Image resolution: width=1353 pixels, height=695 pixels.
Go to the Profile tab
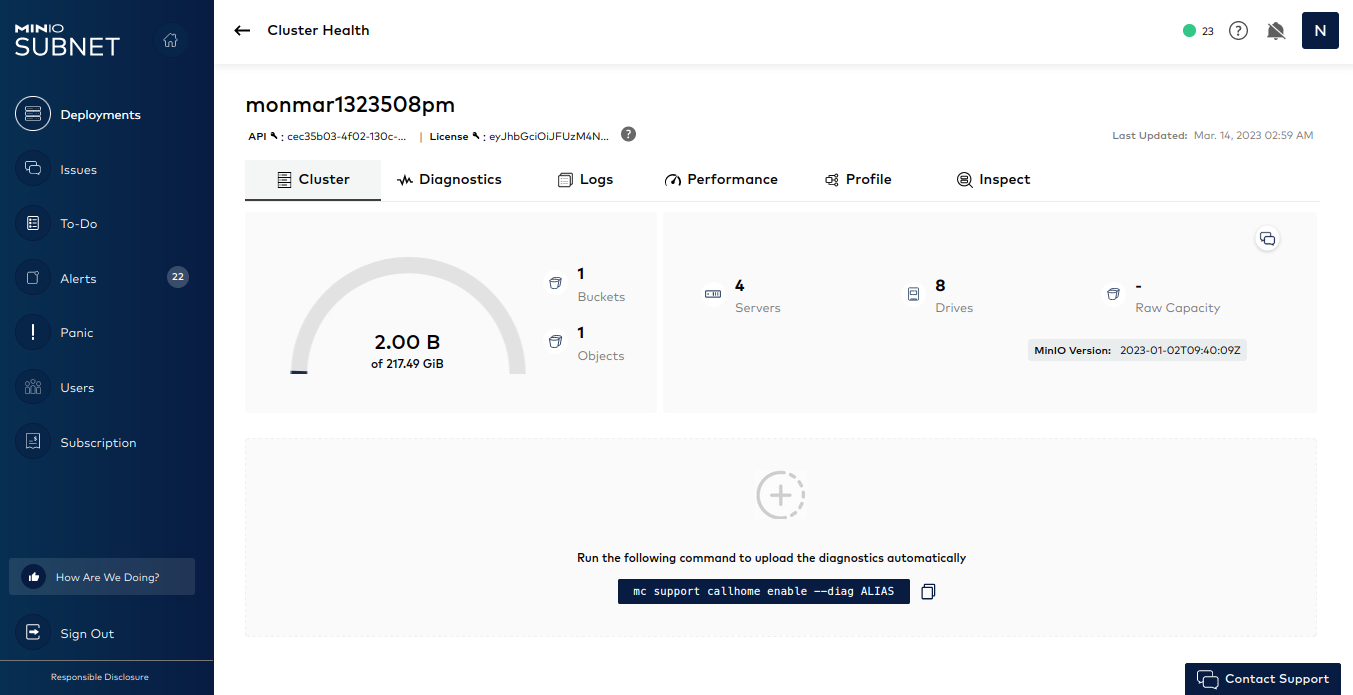tap(857, 180)
